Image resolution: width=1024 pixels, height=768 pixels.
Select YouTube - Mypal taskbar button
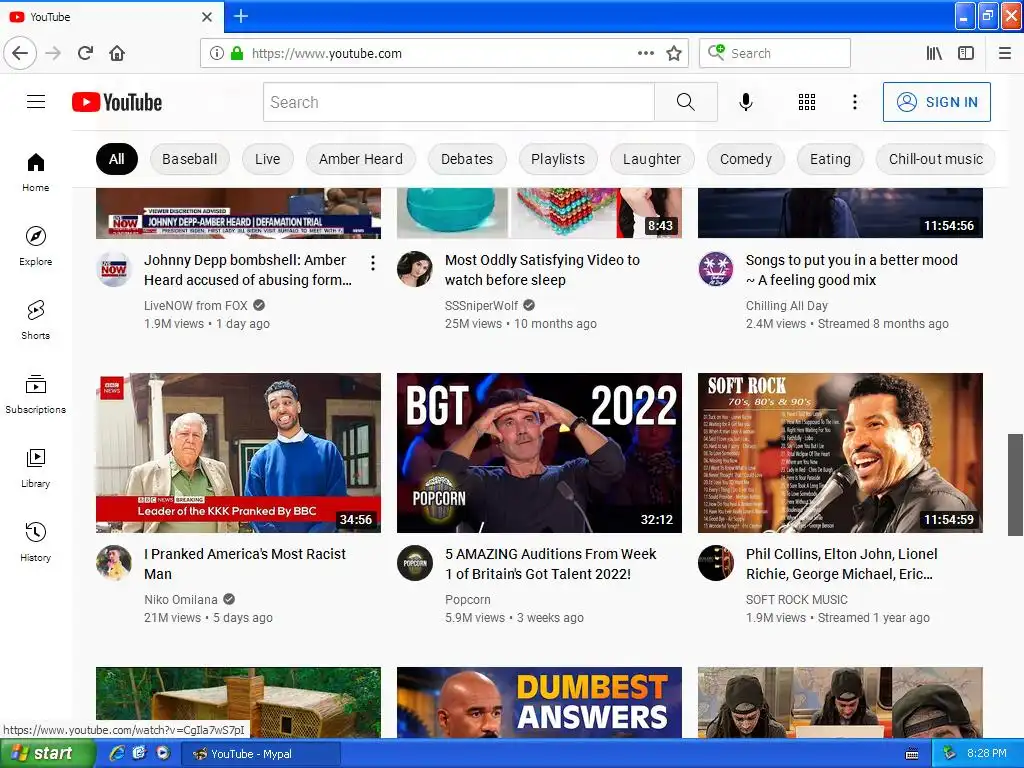click(x=259, y=754)
